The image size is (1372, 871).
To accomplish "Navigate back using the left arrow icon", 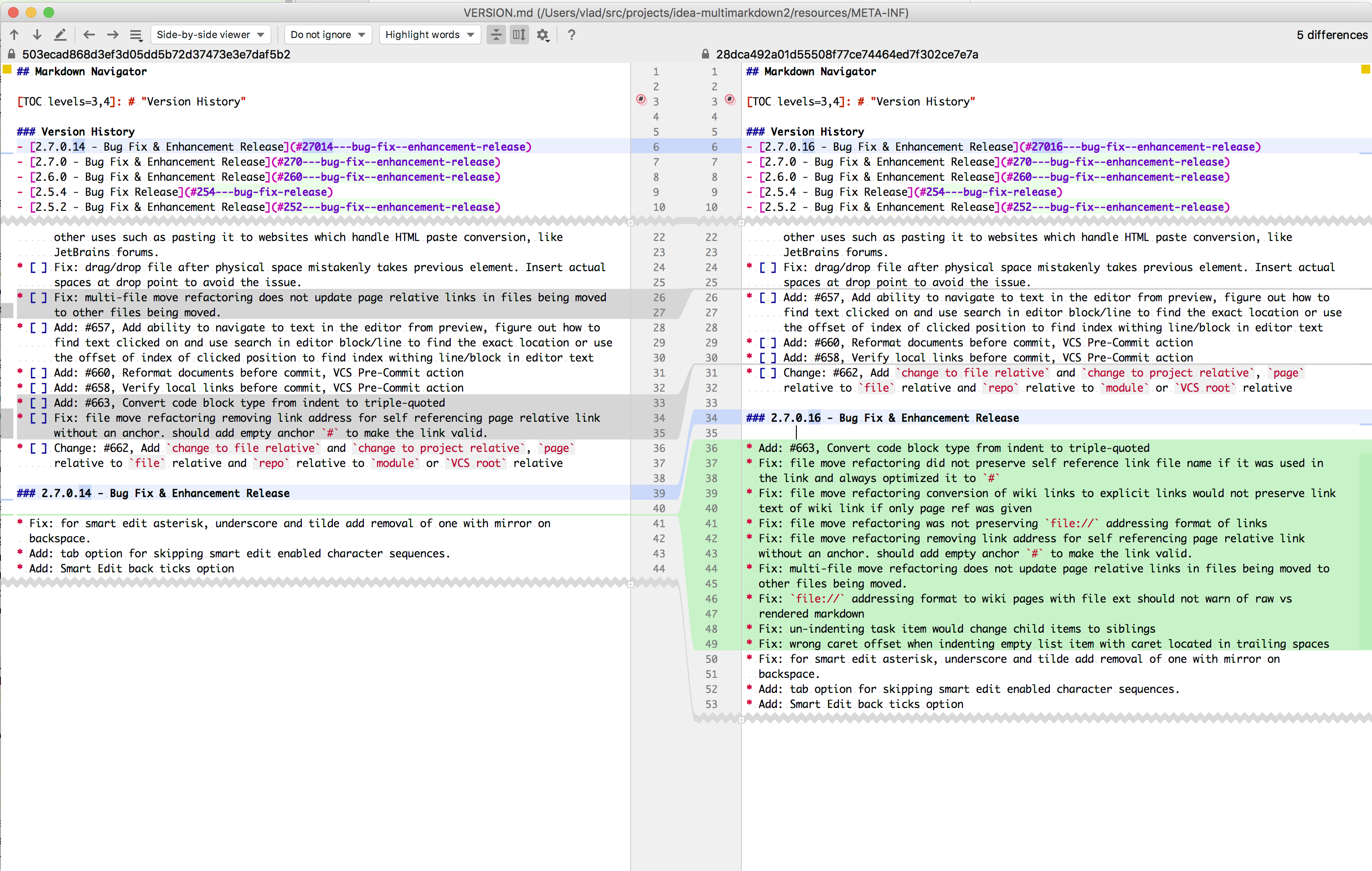I will click(89, 34).
